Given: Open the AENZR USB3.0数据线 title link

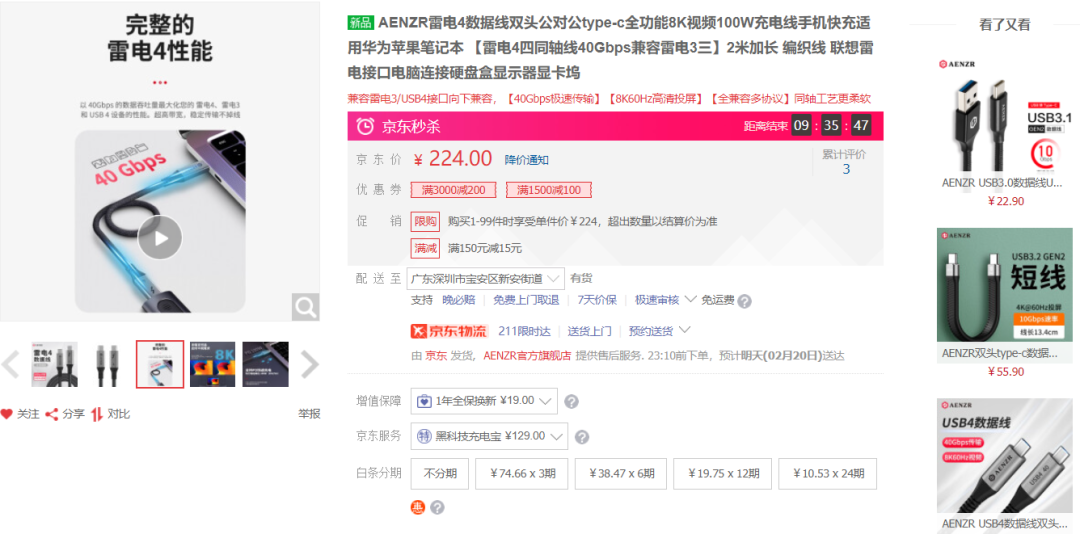Looking at the screenshot, I should (x=1002, y=183).
